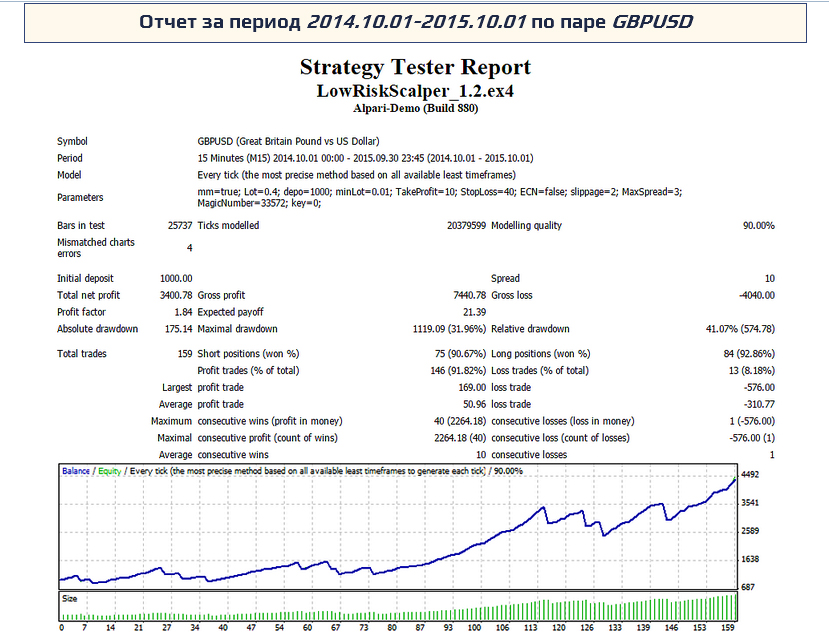Select the Profit factor value 1.84
This screenshot has height=640, width=829.
[183, 313]
